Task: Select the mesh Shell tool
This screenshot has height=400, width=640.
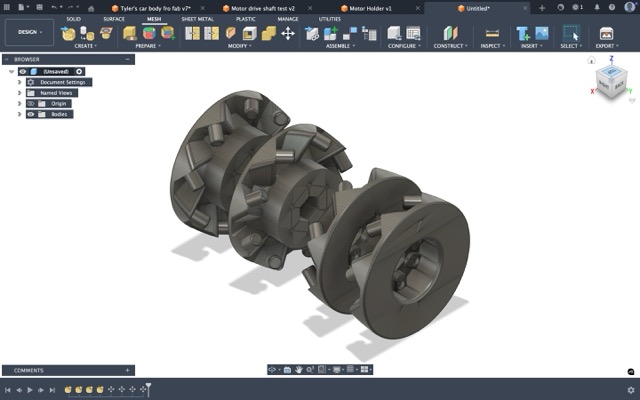Action: click(x=249, y=33)
